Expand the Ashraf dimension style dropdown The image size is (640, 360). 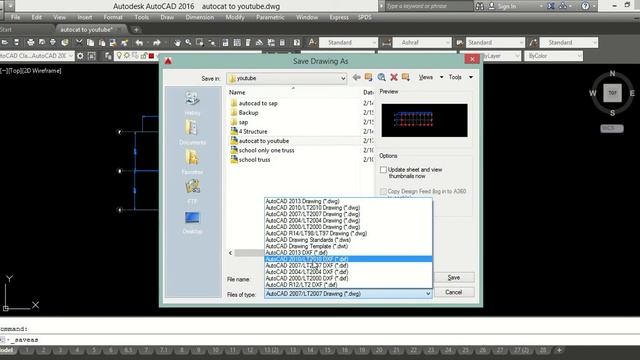point(447,42)
